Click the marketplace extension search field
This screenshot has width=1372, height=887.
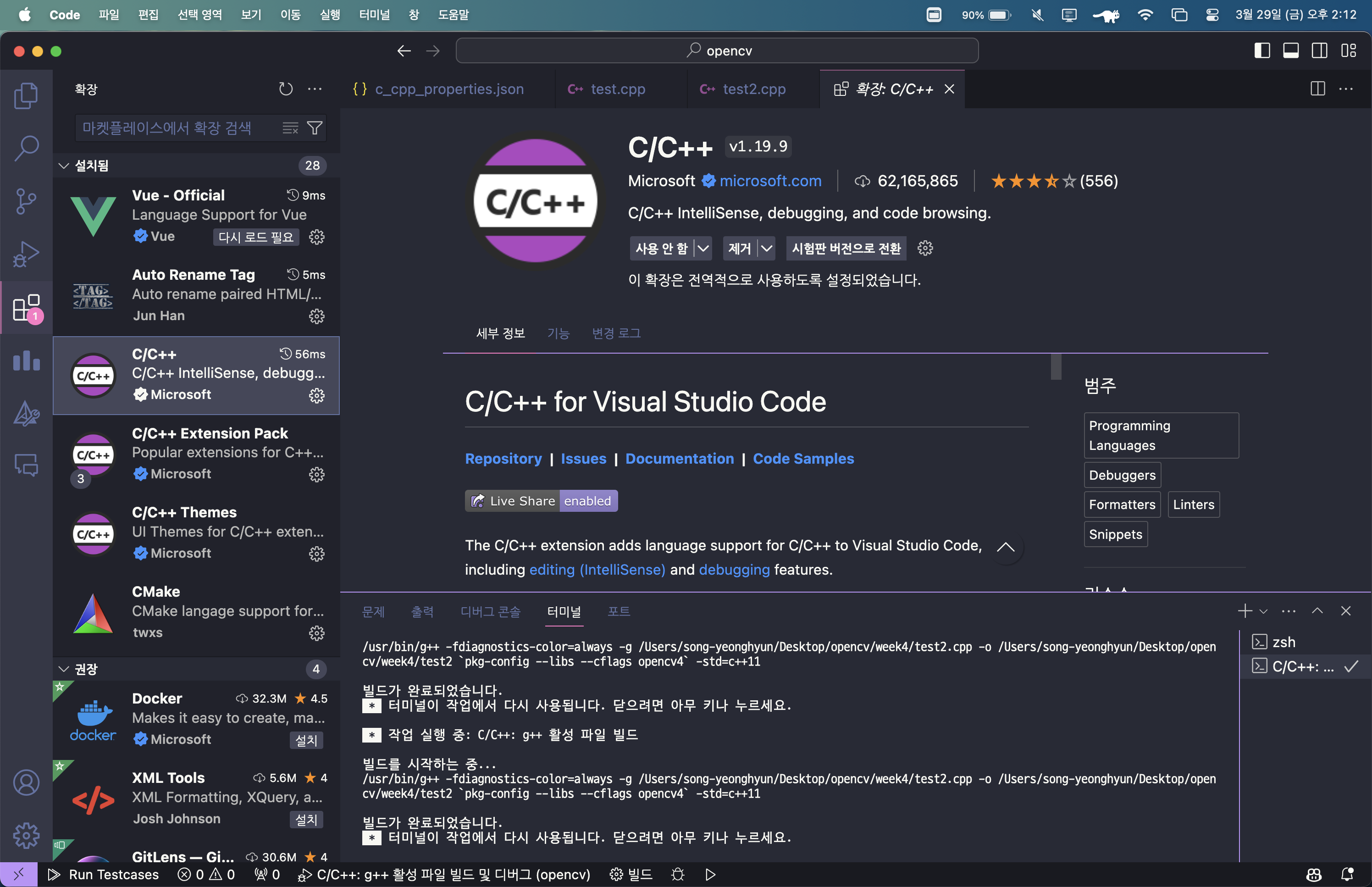(173, 128)
